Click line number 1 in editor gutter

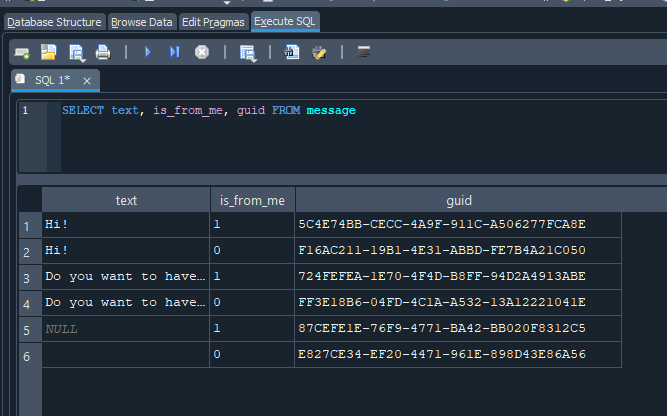[26, 111]
